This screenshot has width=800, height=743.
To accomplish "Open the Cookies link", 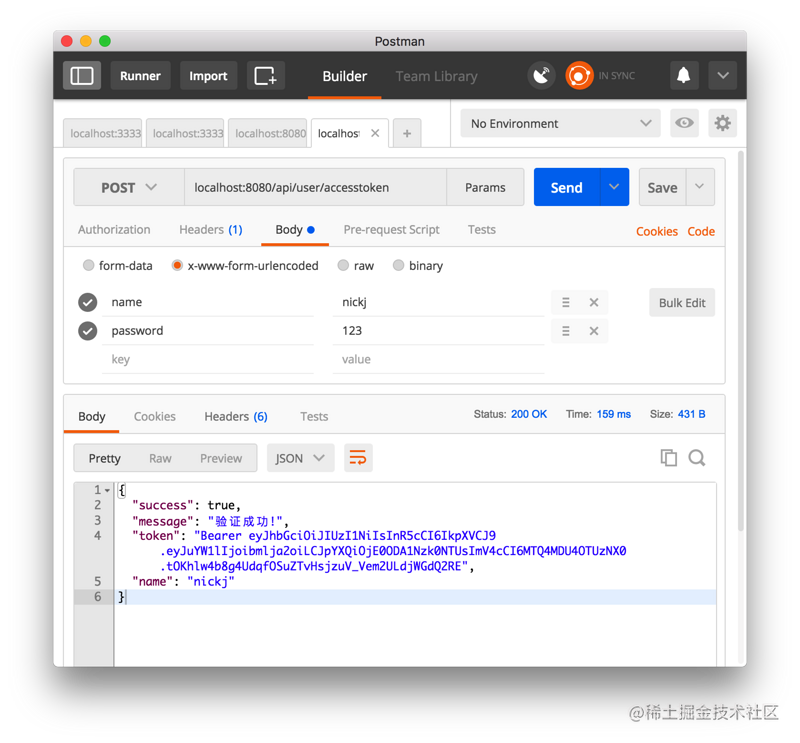I will (657, 231).
